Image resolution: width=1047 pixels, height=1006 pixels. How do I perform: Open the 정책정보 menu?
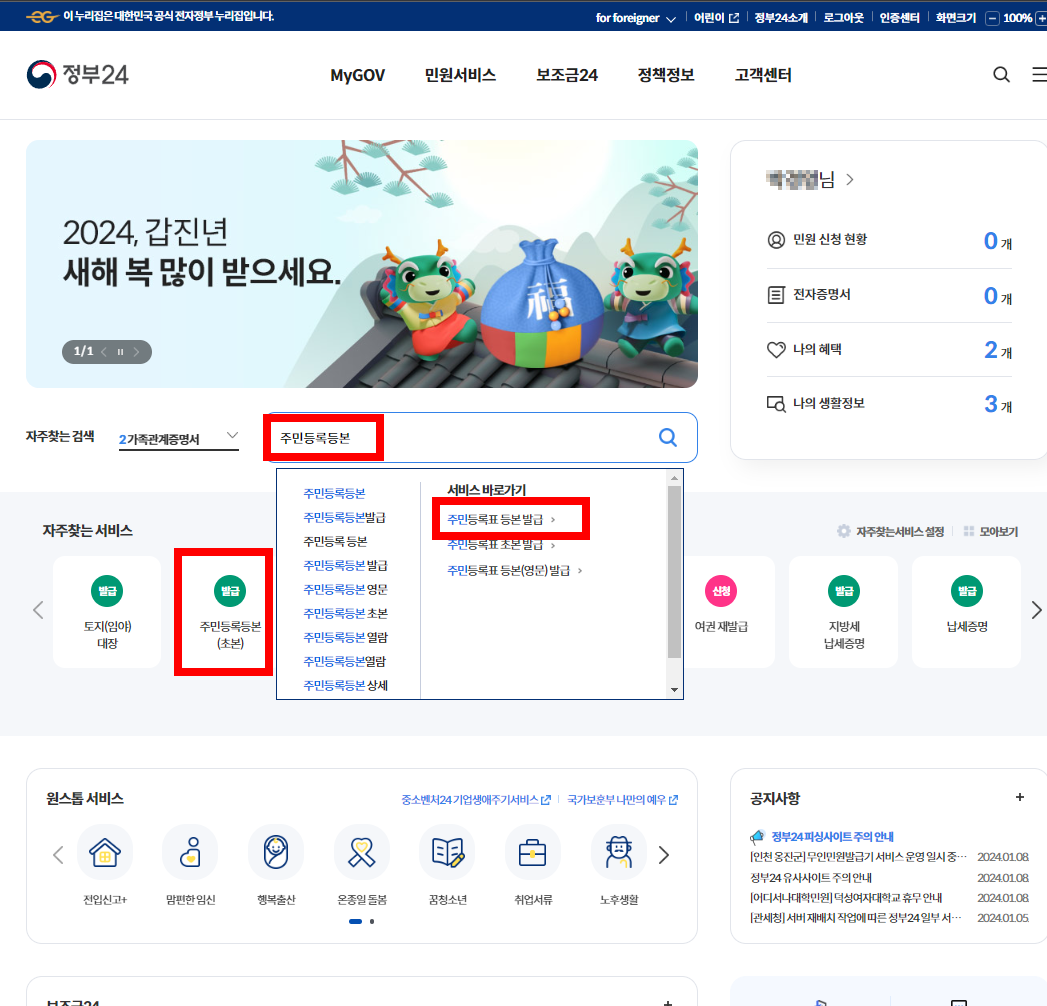click(666, 75)
